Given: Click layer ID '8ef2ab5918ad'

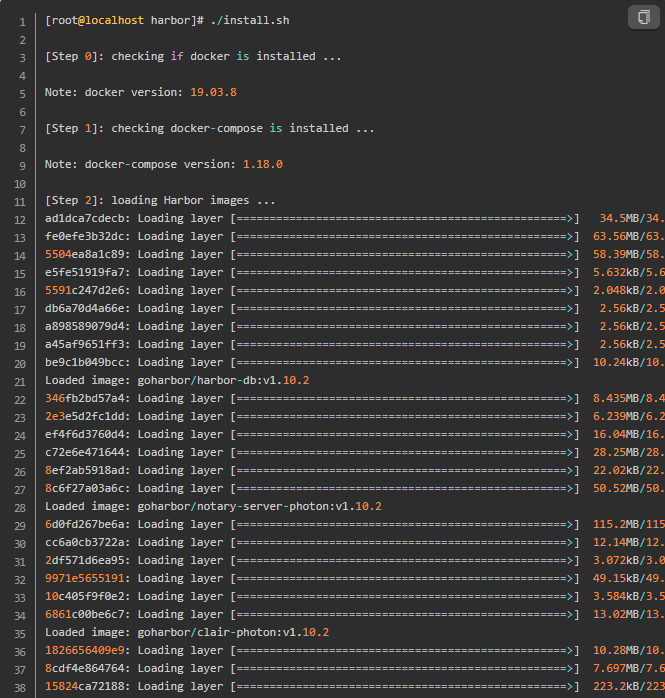Looking at the screenshot, I should coord(85,471).
